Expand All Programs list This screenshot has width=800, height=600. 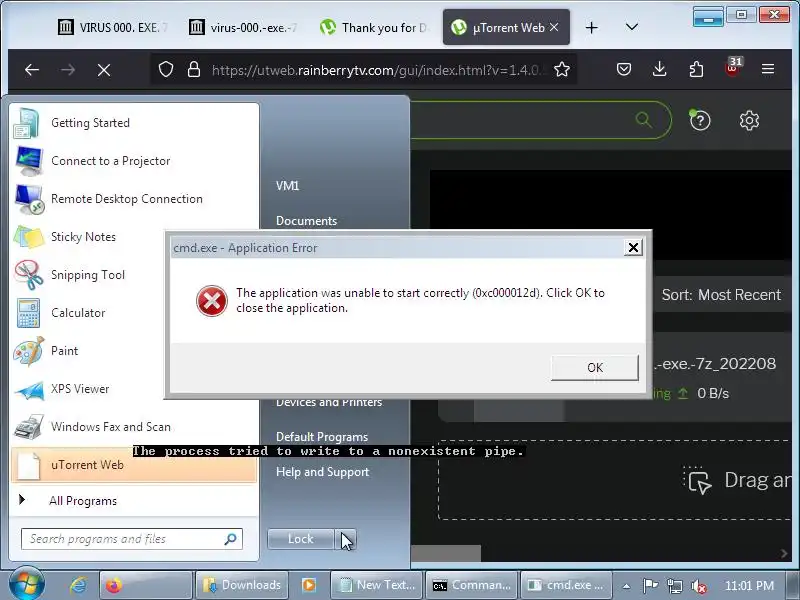coord(134,501)
